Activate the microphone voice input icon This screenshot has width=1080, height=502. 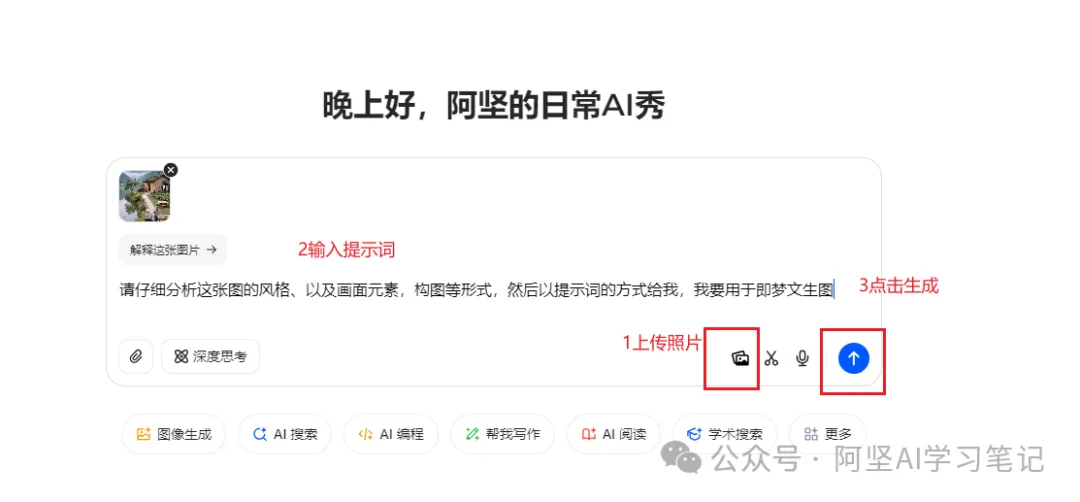click(802, 358)
